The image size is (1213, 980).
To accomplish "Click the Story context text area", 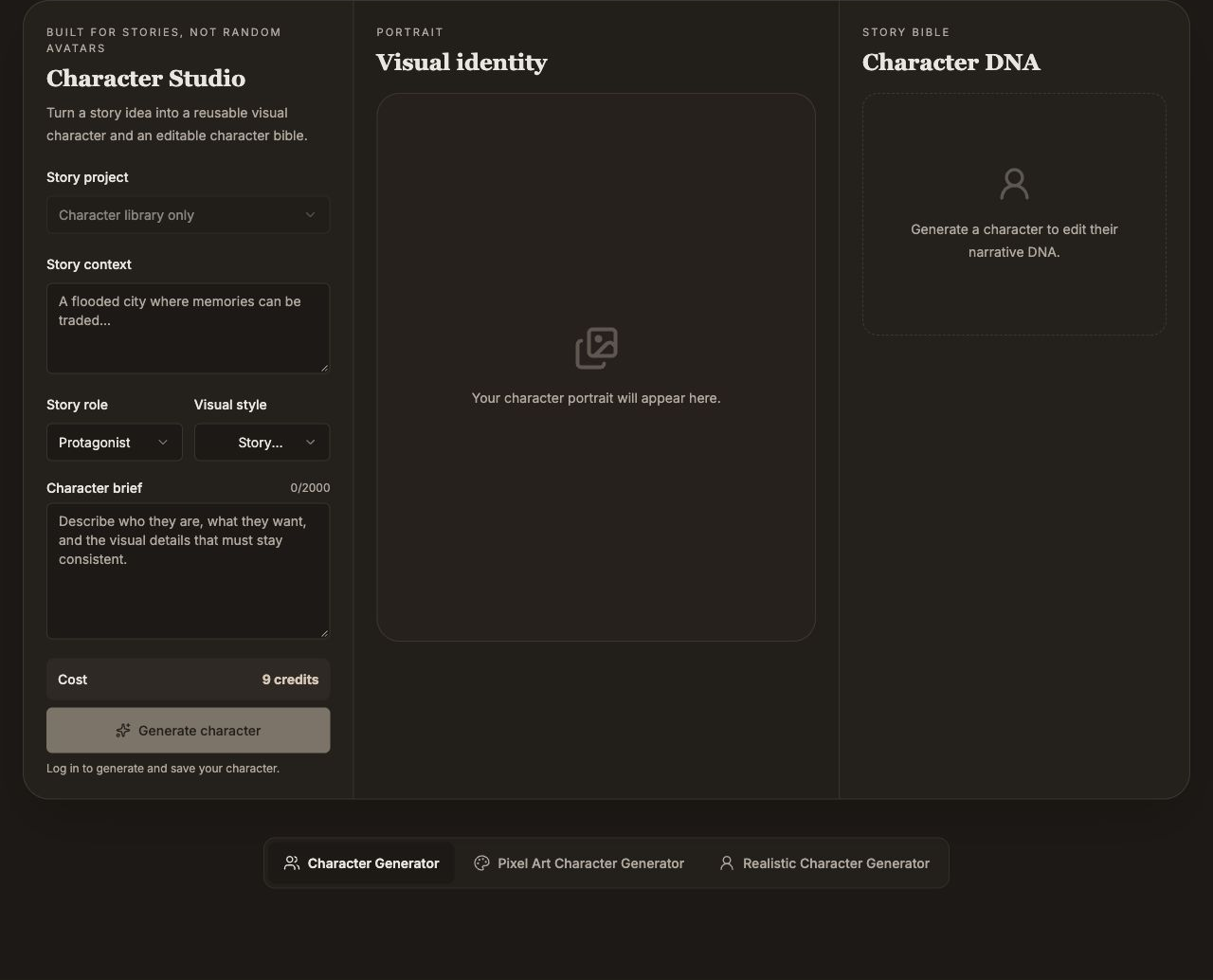I will [x=189, y=328].
